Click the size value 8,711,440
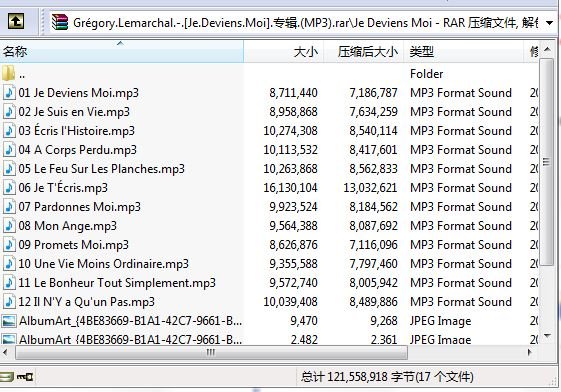Screen dimensions: 561x392 tap(293, 93)
